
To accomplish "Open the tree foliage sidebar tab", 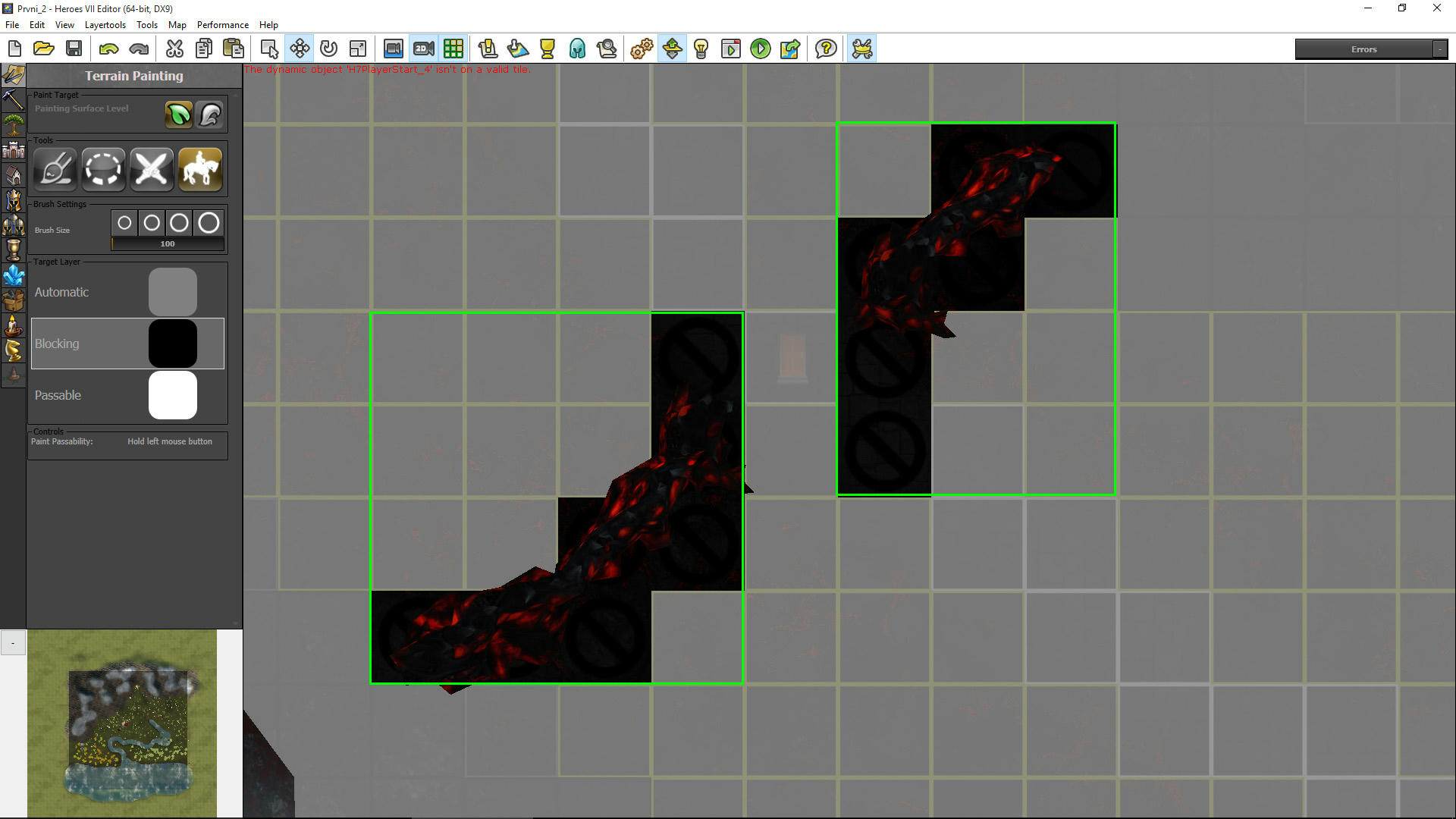I will coord(13,124).
